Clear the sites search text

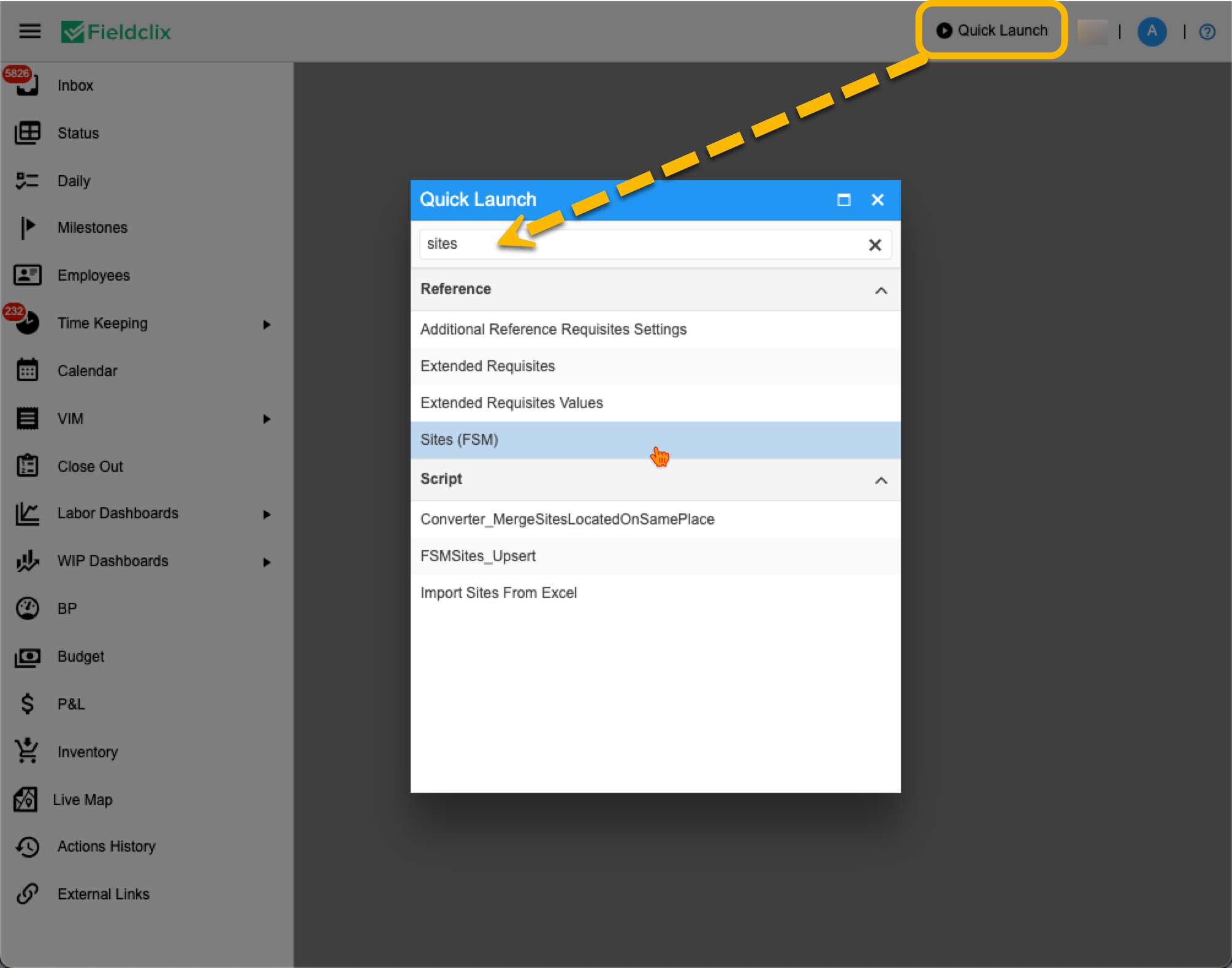click(x=875, y=245)
